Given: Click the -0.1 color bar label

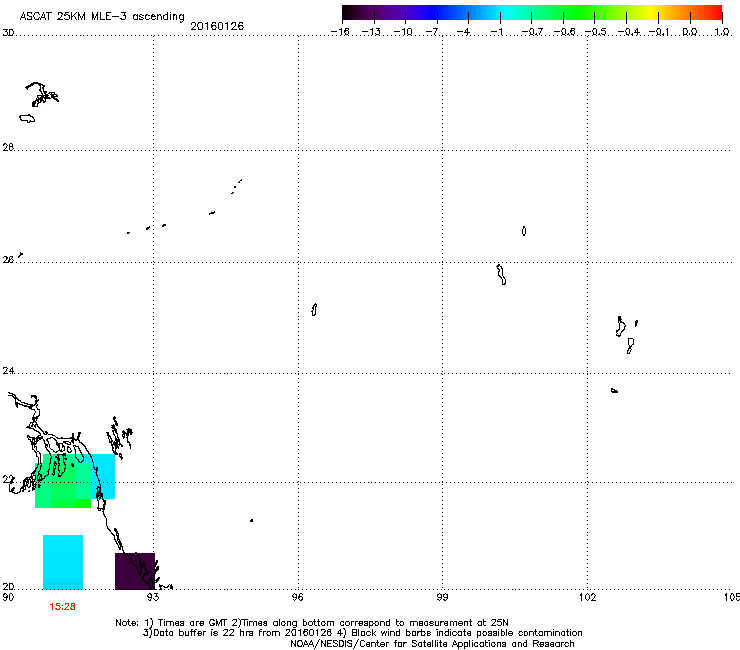Looking at the screenshot, I should (659, 32).
